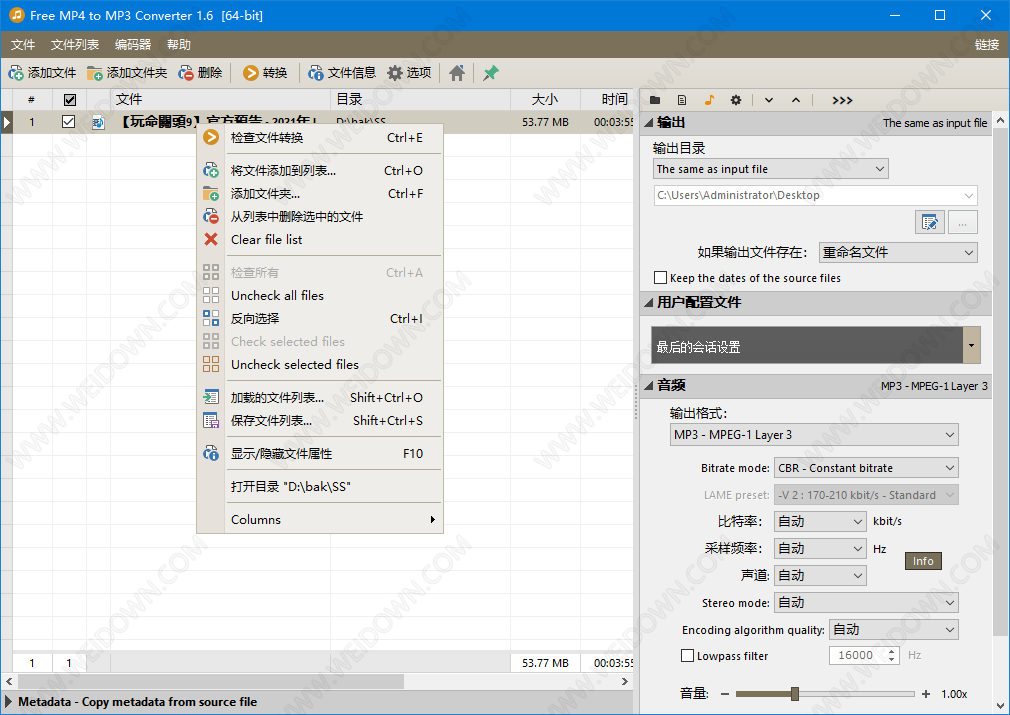Toggle the header check-all checkbox
Image resolution: width=1010 pixels, height=715 pixels.
click(x=70, y=100)
